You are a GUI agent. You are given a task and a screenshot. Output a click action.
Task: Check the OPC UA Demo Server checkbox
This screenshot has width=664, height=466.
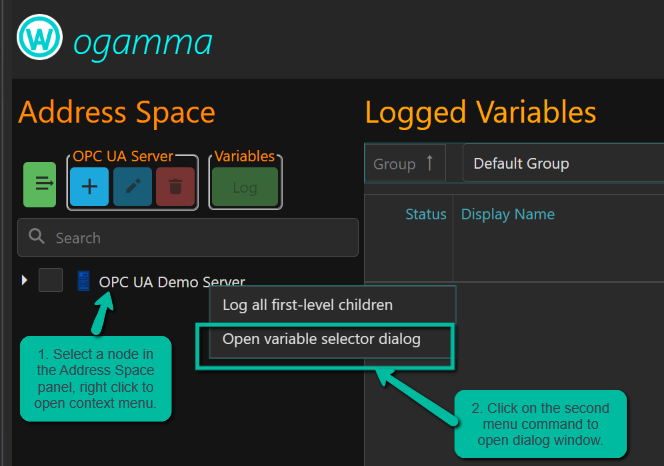click(x=51, y=281)
